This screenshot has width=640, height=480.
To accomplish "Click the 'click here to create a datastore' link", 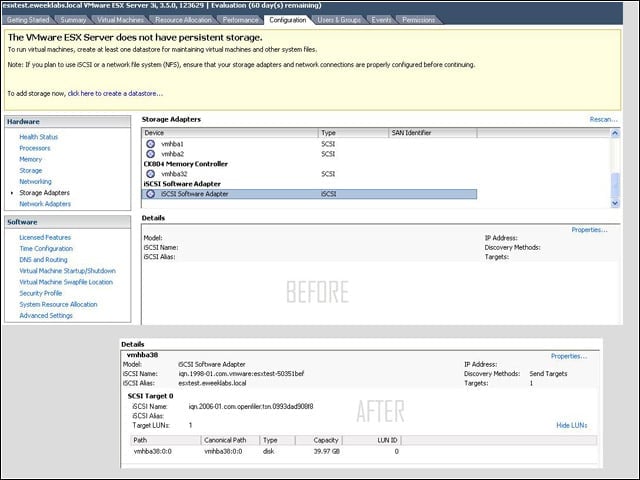I will click(x=115, y=93).
